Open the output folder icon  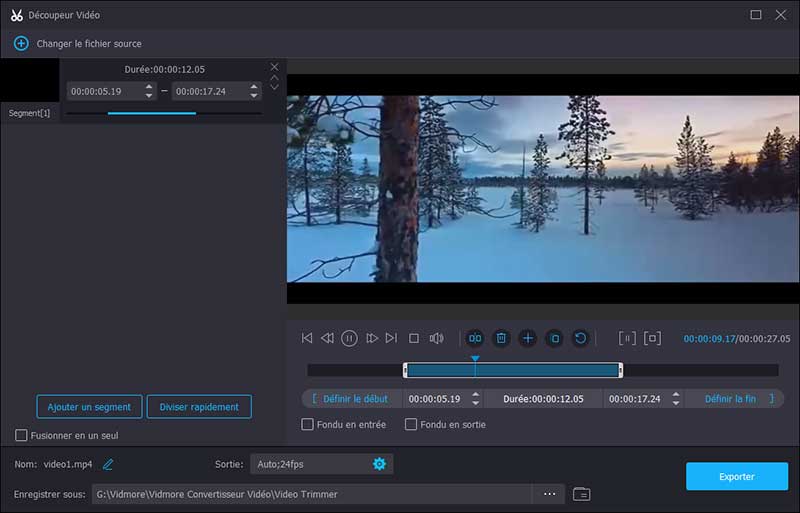coord(581,494)
